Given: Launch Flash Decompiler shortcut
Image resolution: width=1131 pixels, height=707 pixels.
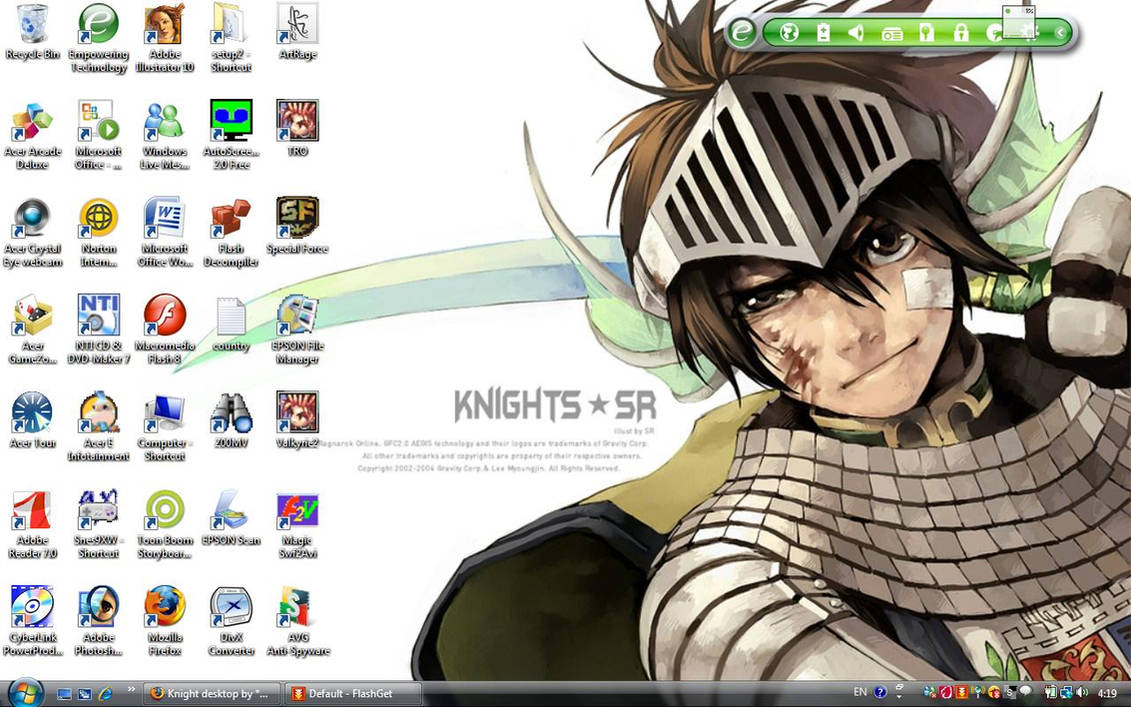Looking at the screenshot, I should pos(231,233).
